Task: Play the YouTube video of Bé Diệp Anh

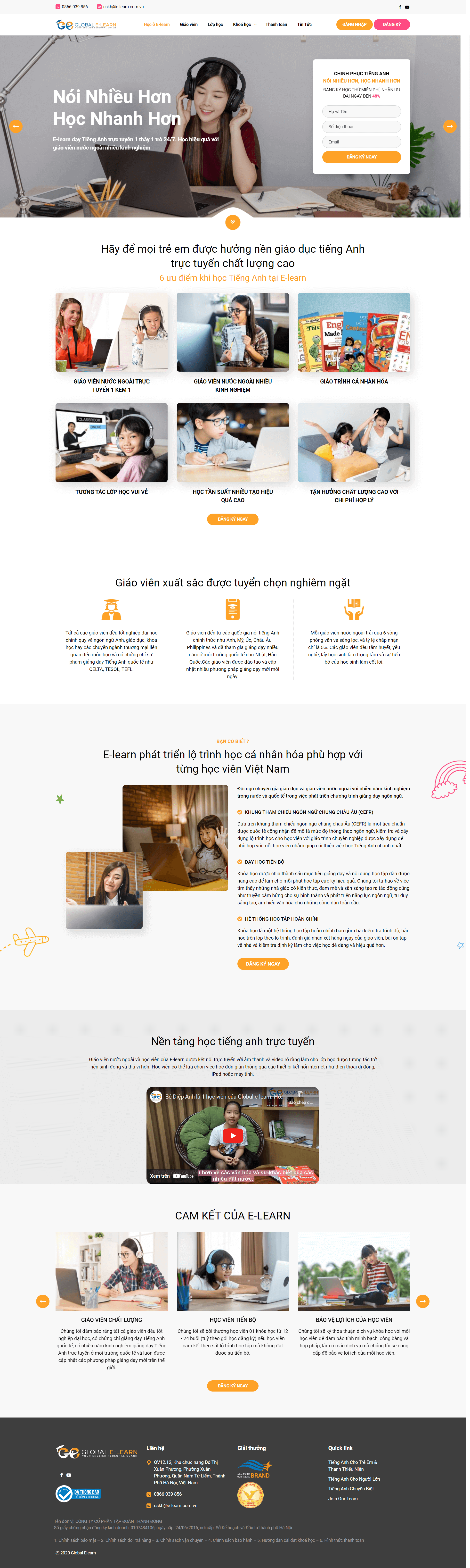Action: pos(232,1135)
